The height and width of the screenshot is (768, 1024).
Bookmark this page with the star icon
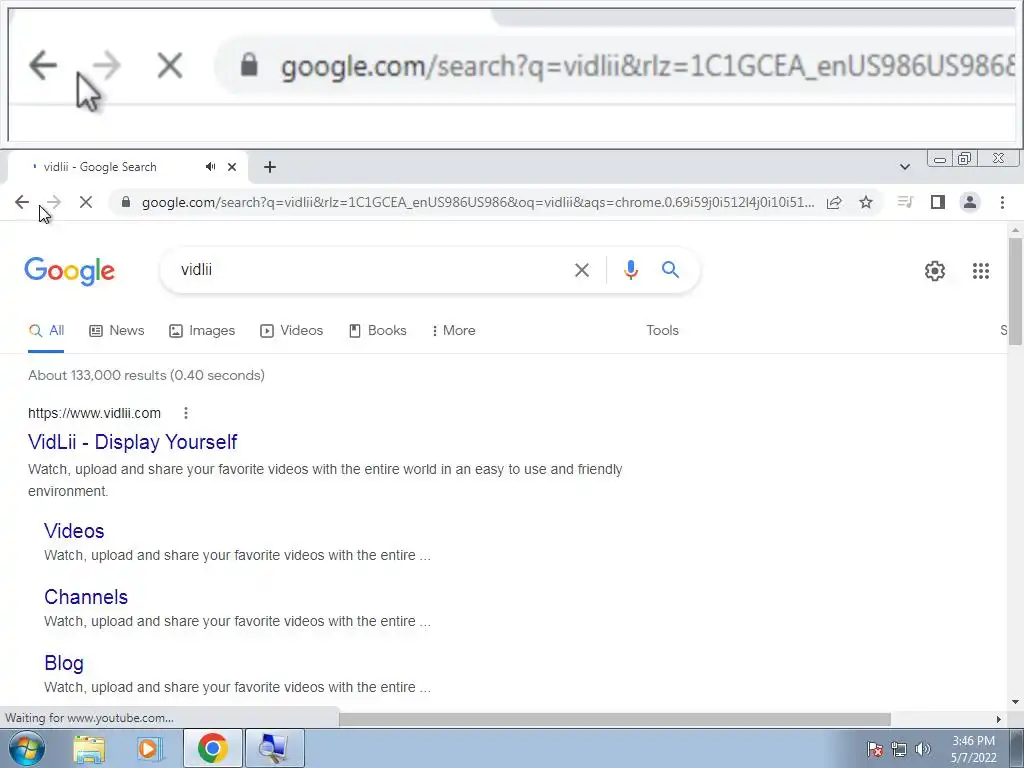[866, 202]
